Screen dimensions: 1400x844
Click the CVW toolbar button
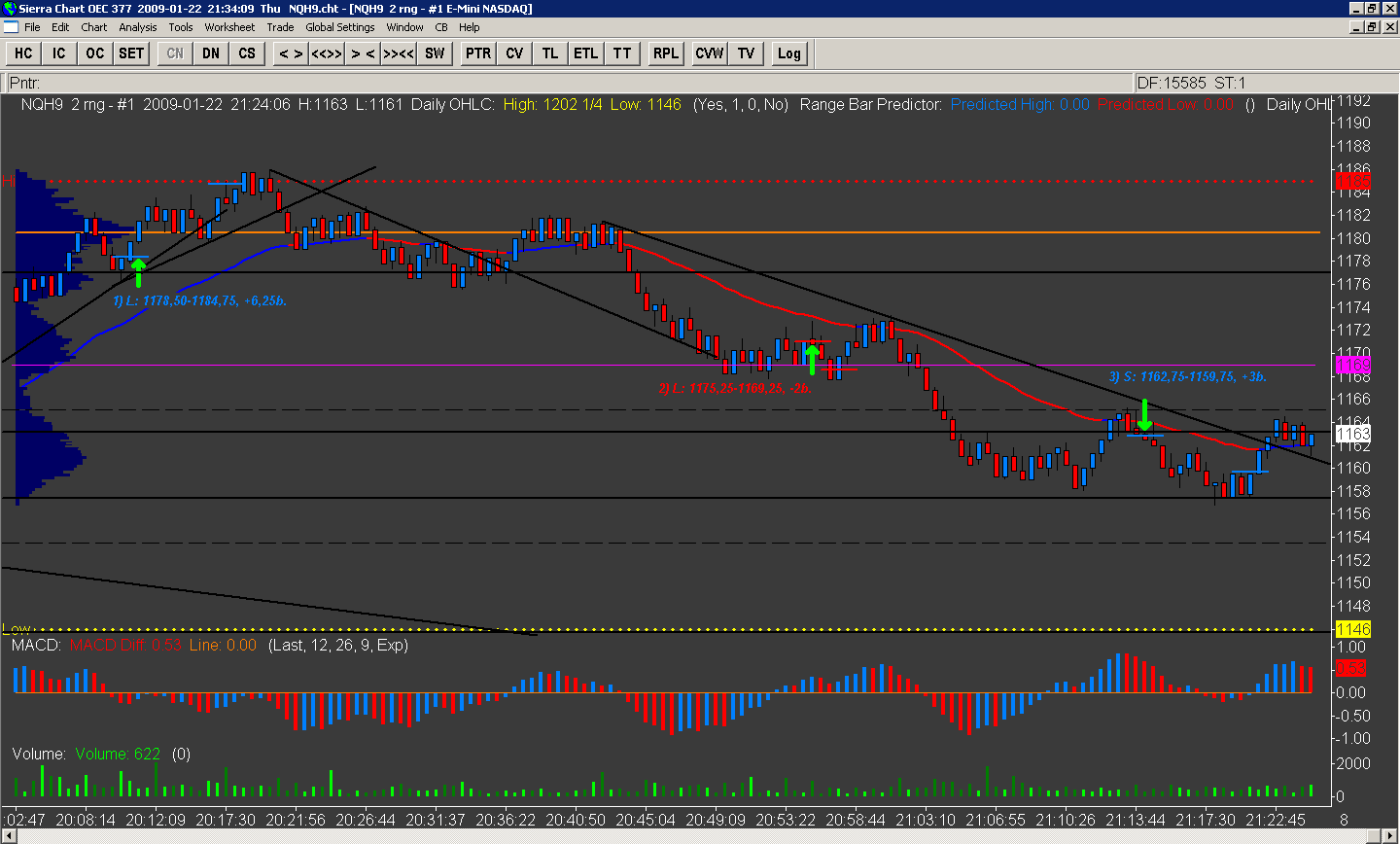tap(710, 53)
